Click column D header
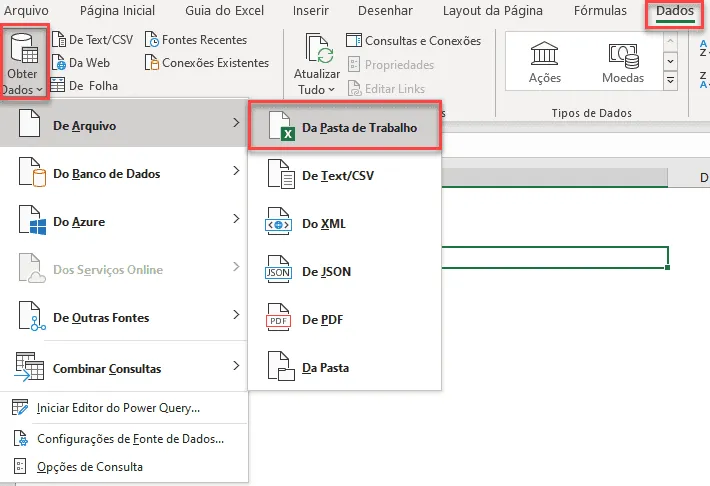The height and width of the screenshot is (486, 710). tap(704, 178)
